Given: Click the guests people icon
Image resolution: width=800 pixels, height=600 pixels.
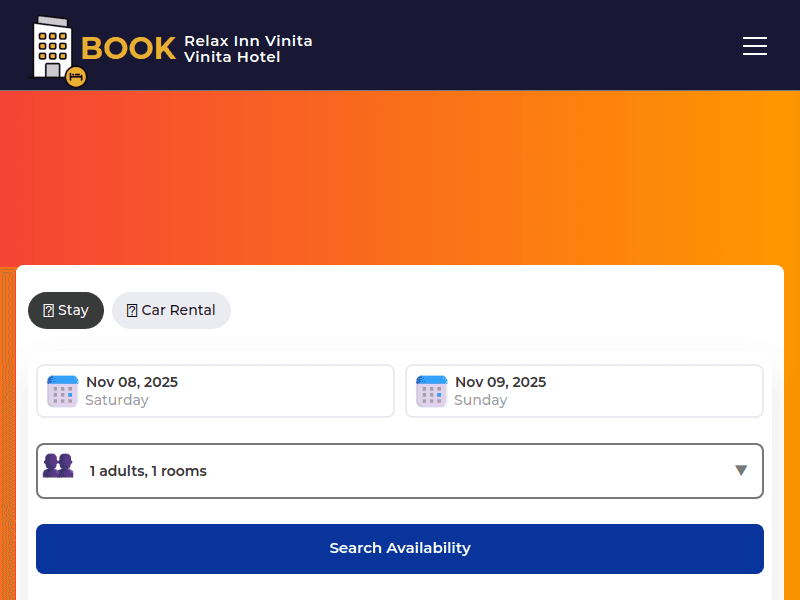Looking at the screenshot, I should tap(58, 466).
